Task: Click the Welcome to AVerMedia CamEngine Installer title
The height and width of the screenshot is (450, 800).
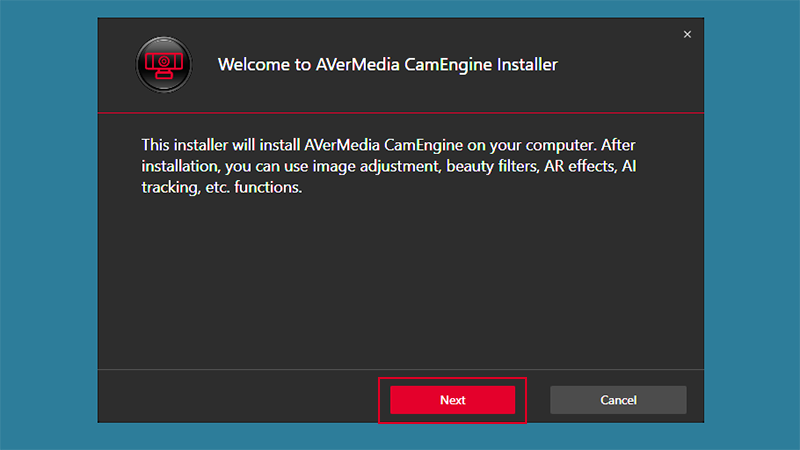Action: tap(388, 65)
